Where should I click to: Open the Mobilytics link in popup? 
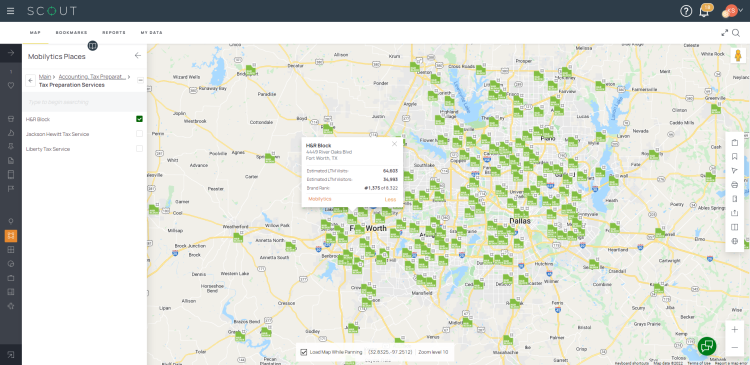coord(320,199)
